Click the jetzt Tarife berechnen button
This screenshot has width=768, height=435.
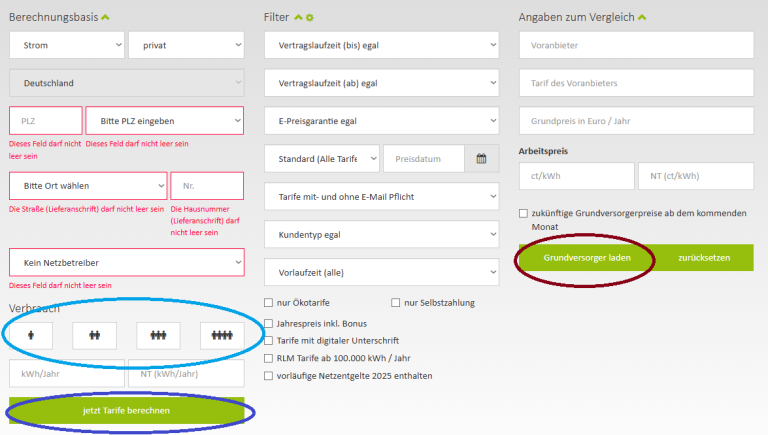coord(126,411)
